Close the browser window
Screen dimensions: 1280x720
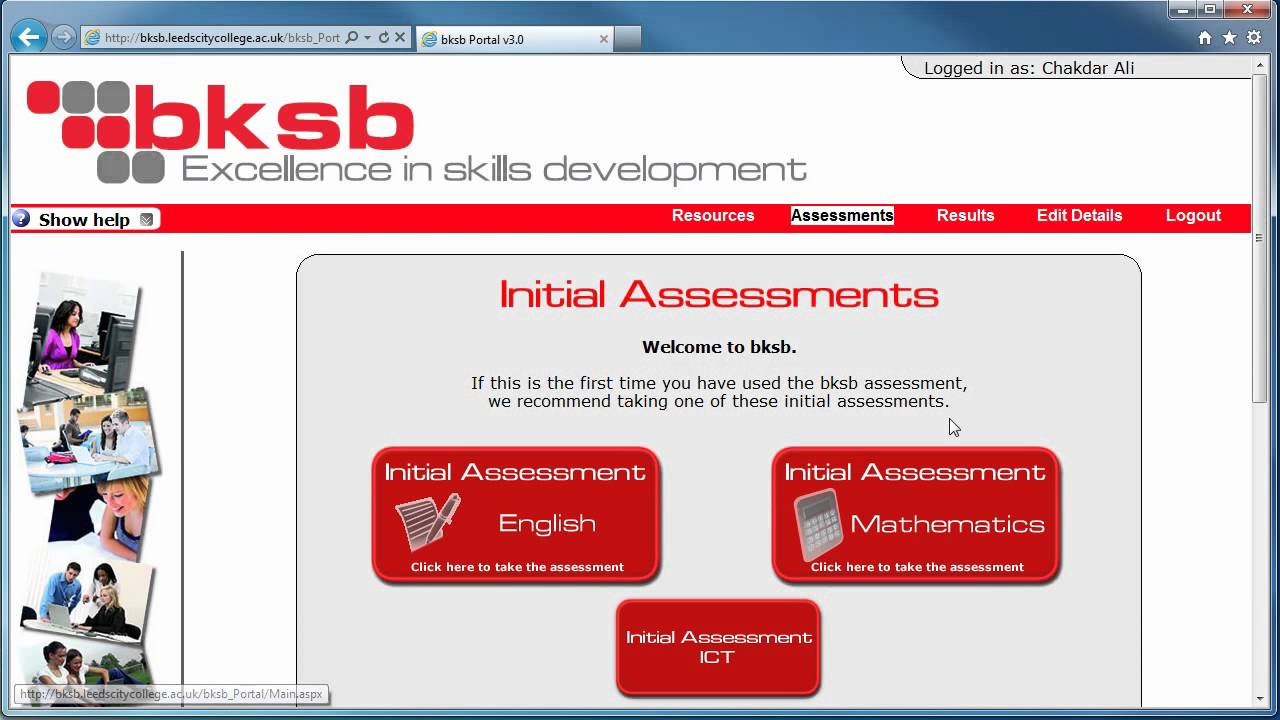pos(1247,9)
